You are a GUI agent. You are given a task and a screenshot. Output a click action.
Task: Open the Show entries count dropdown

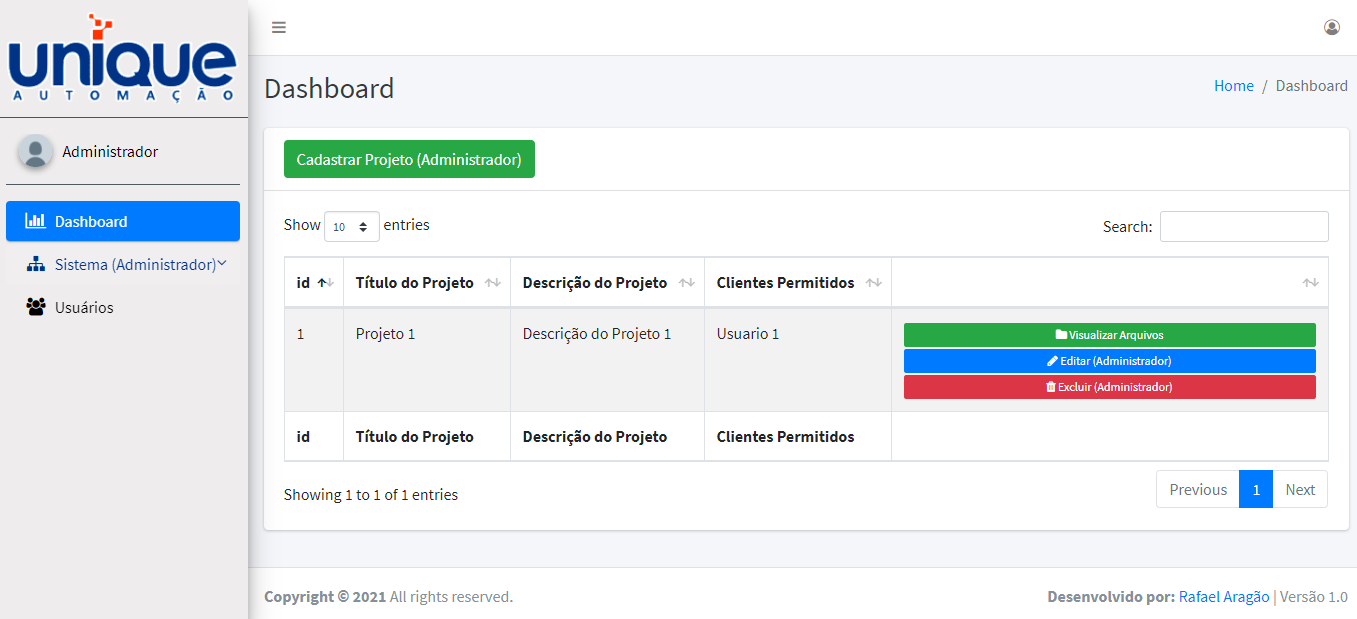click(352, 227)
